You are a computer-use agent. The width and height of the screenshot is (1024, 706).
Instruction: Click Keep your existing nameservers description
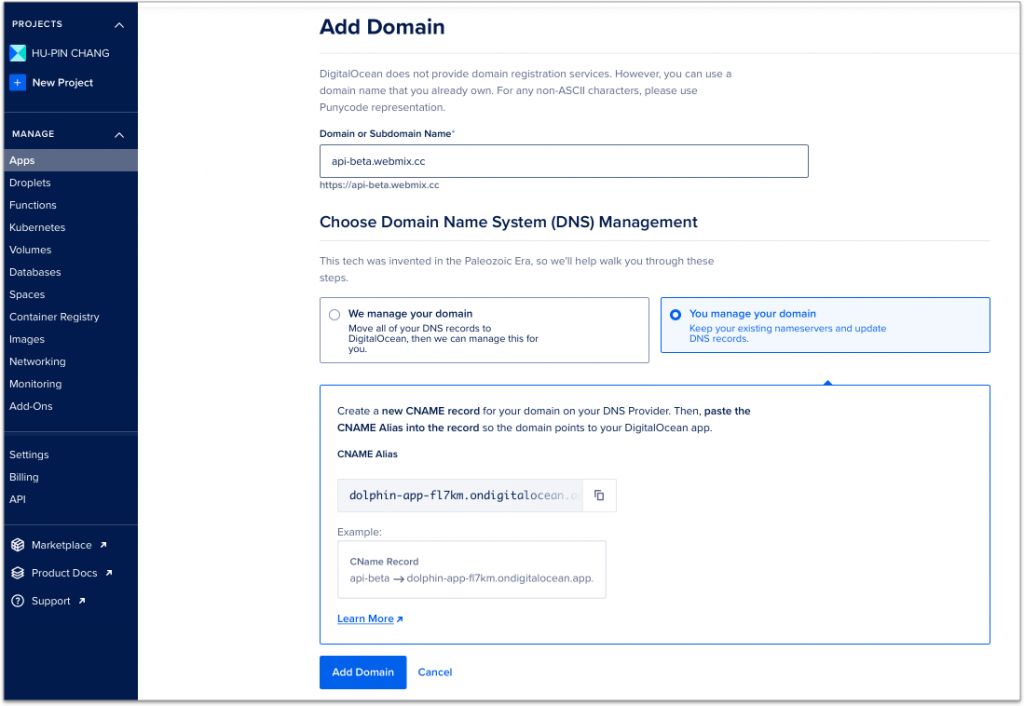point(788,333)
